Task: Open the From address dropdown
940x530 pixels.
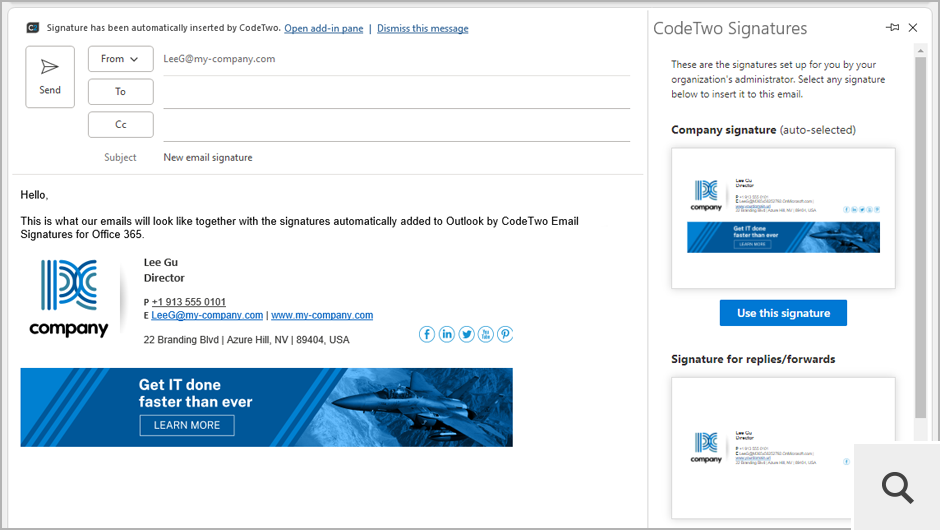Action: tap(120, 59)
